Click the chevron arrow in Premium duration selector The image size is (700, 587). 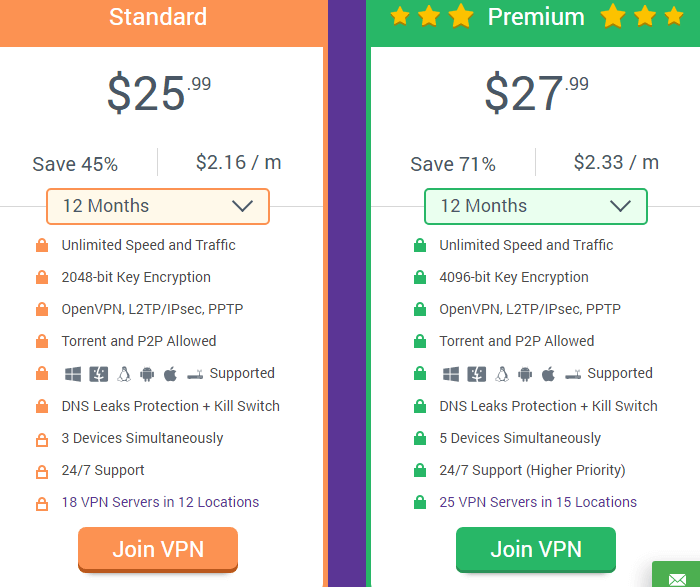[x=620, y=206]
